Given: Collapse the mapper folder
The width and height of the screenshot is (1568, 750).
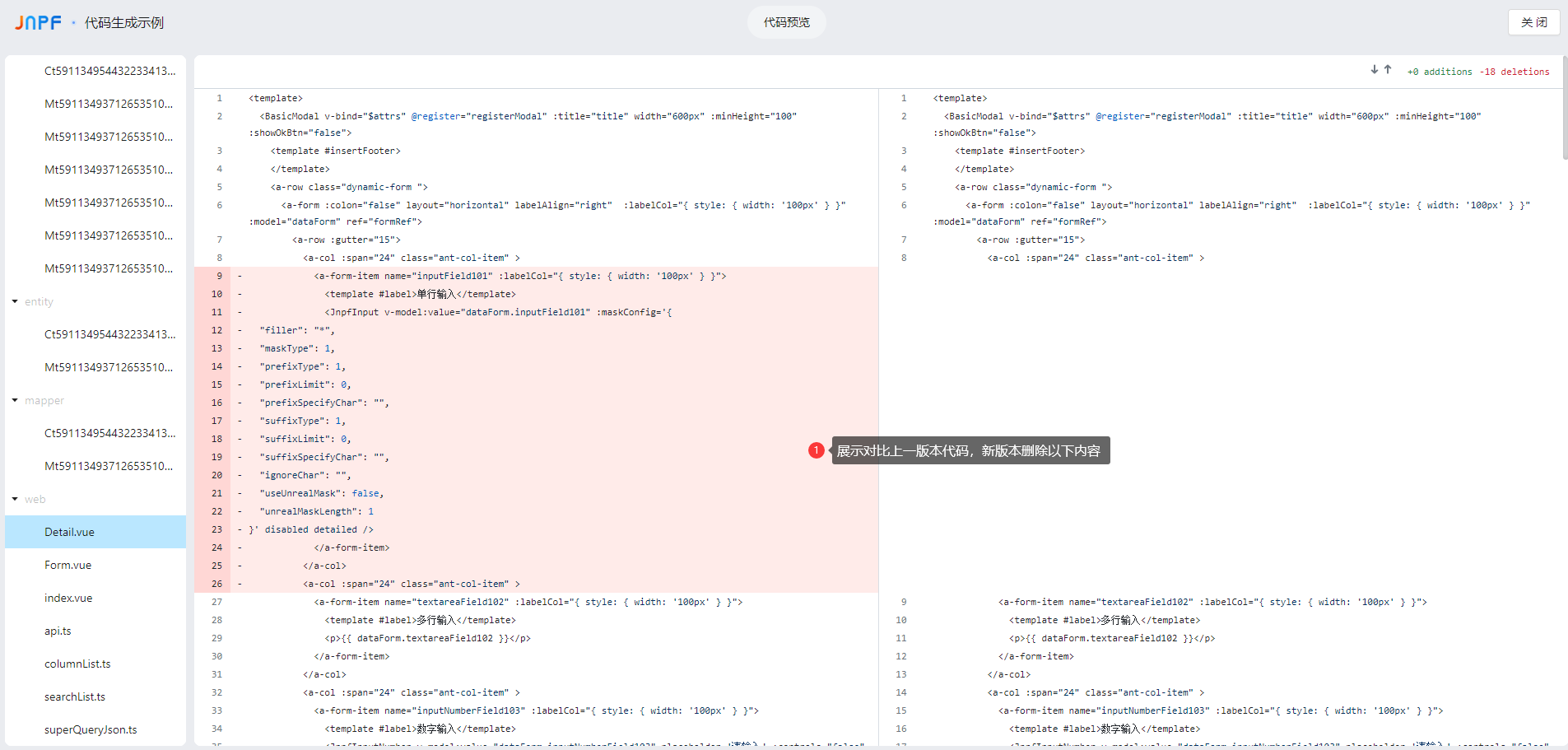Looking at the screenshot, I should 15,400.
